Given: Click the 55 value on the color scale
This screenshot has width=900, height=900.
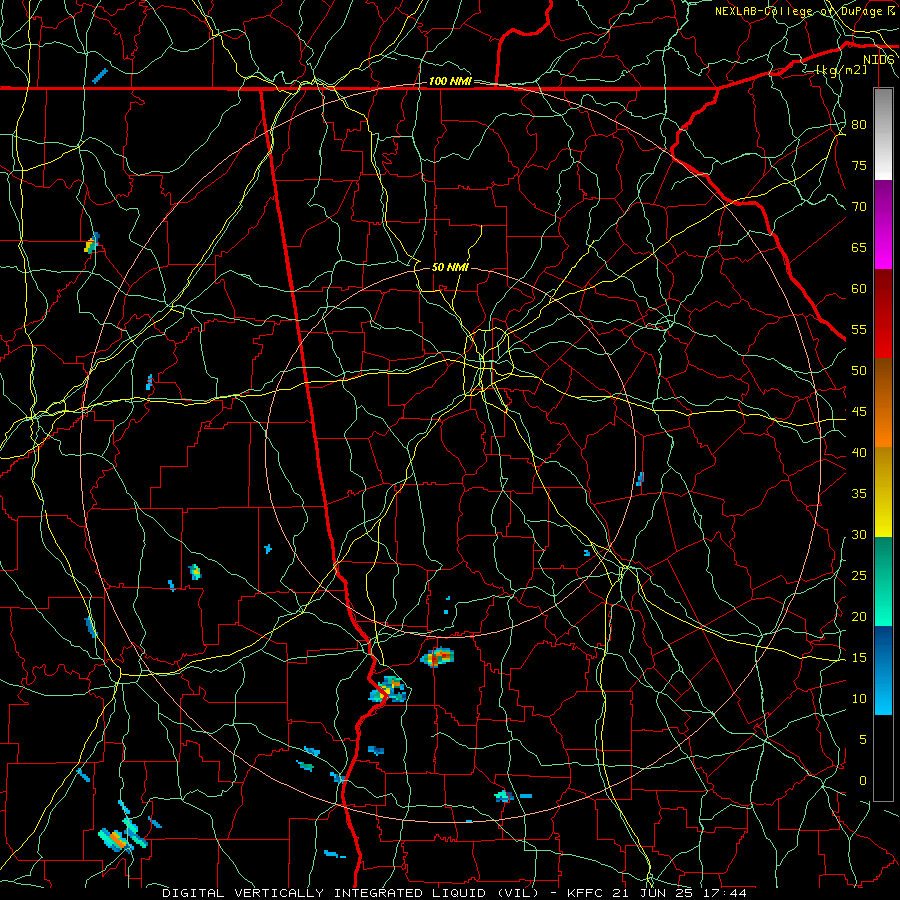Looking at the screenshot, I should [859, 330].
